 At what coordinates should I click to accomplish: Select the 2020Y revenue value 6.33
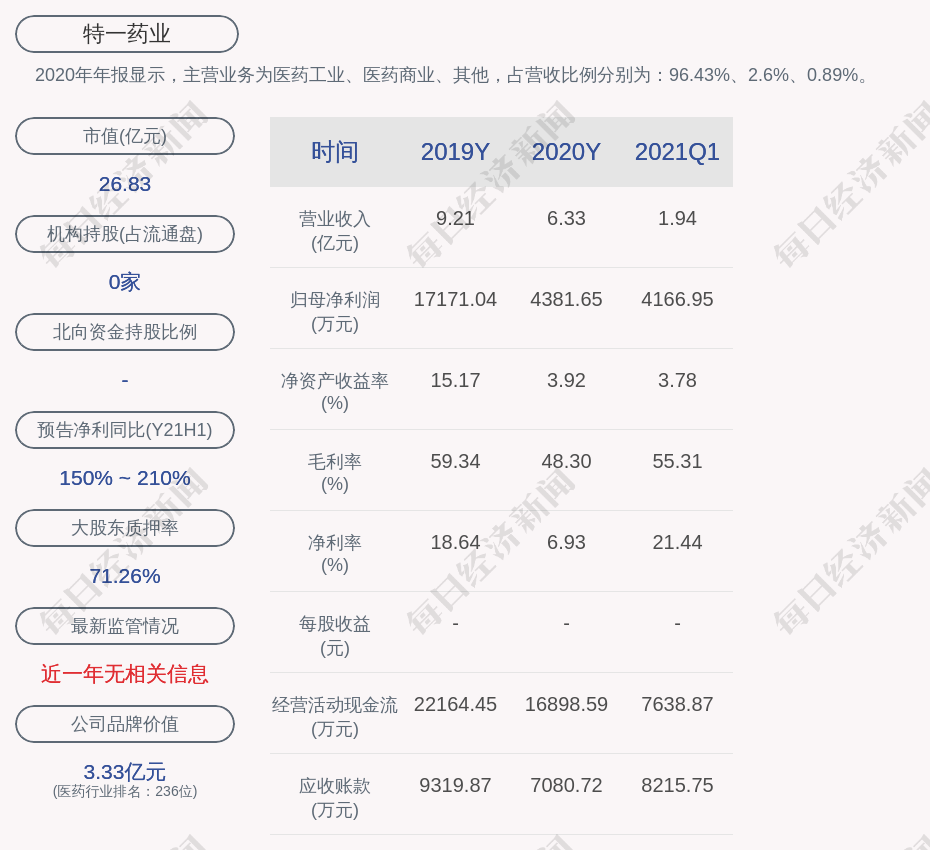566,218
